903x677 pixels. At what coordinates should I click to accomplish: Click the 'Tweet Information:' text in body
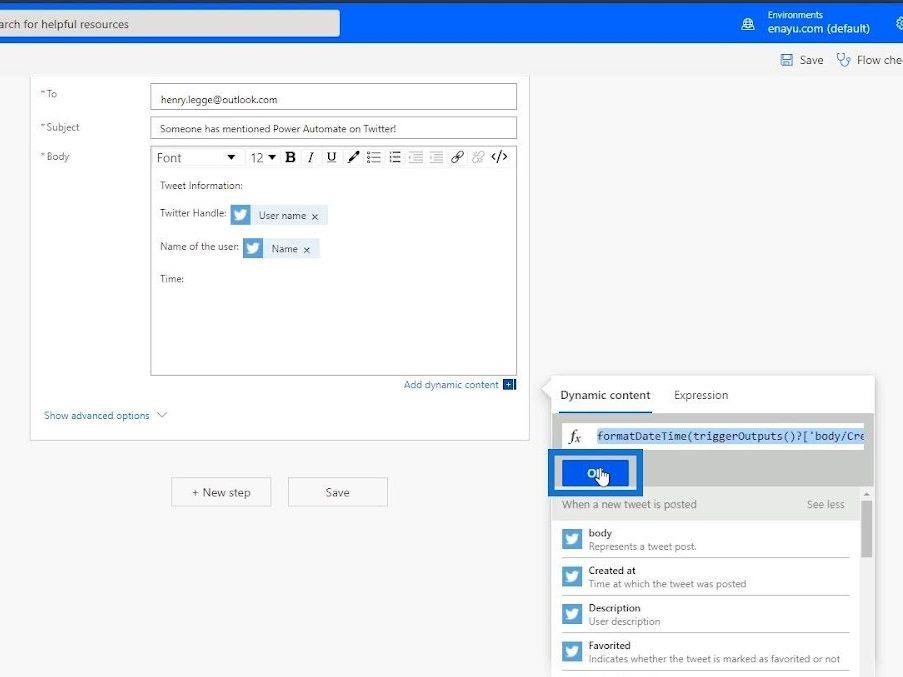(x=201, y=185)
